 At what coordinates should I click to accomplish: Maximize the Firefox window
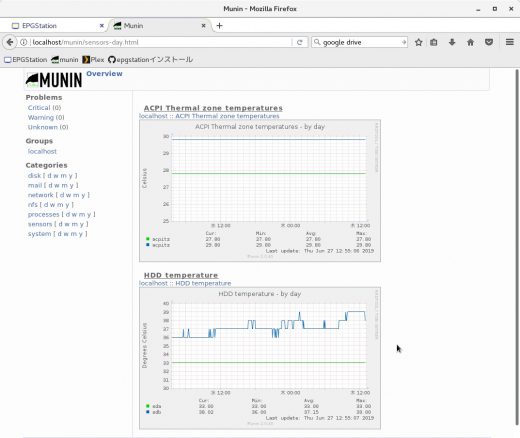click(x=495, y=9)
